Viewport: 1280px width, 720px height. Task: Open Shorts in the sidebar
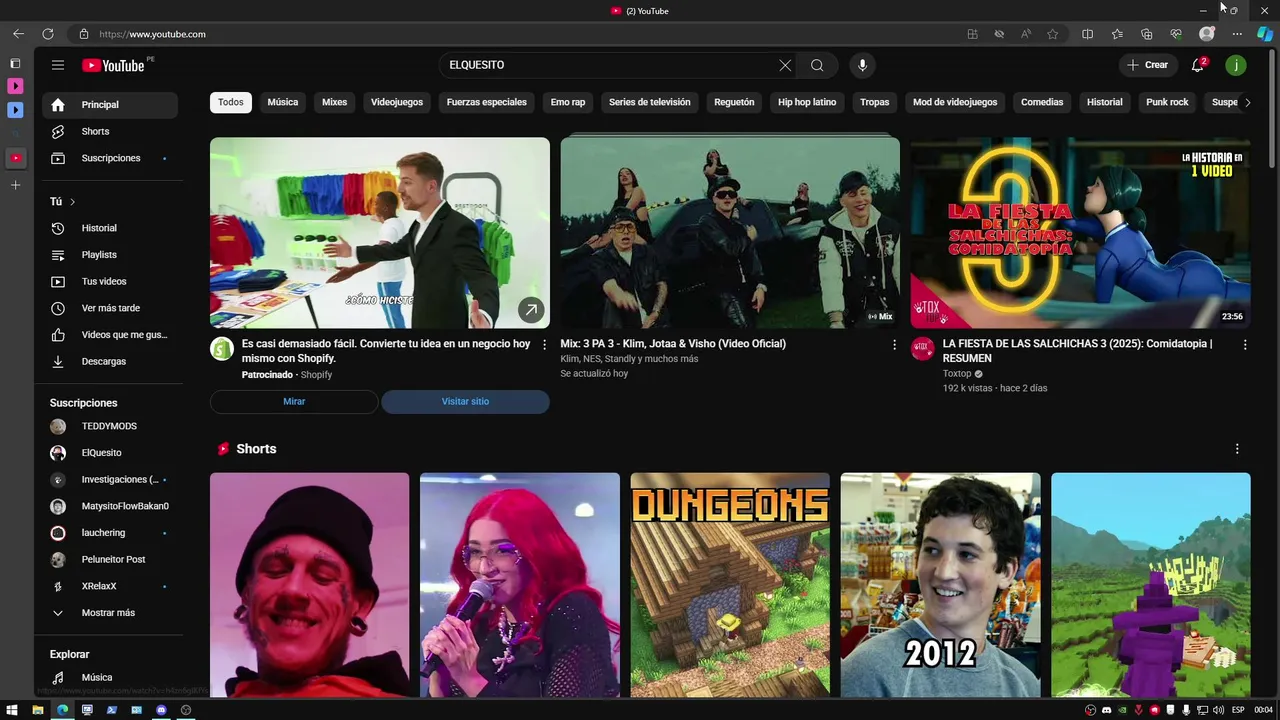(x=110, y=132)
